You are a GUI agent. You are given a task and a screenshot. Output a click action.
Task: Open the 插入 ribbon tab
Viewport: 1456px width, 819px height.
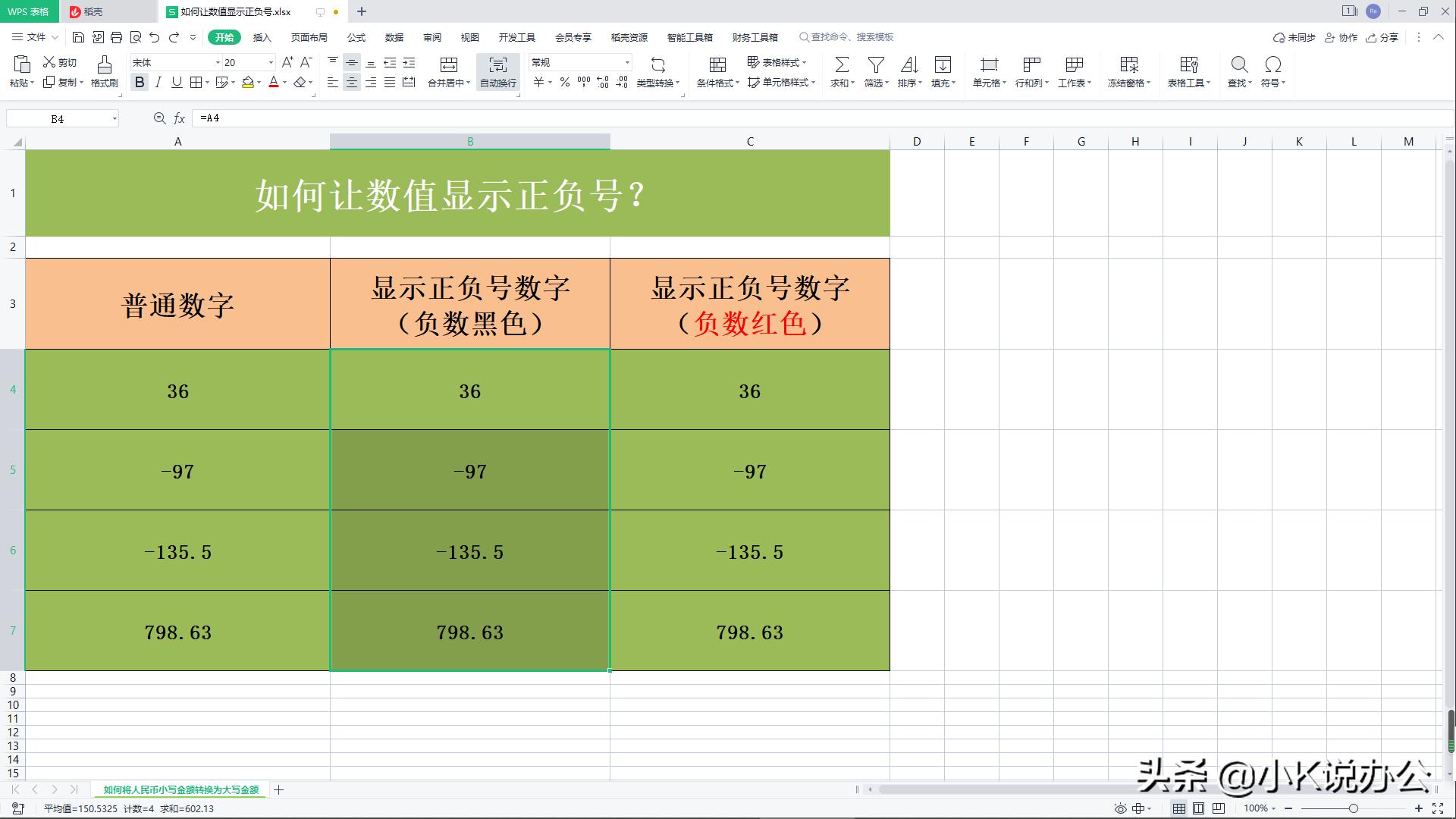[261, 36]
